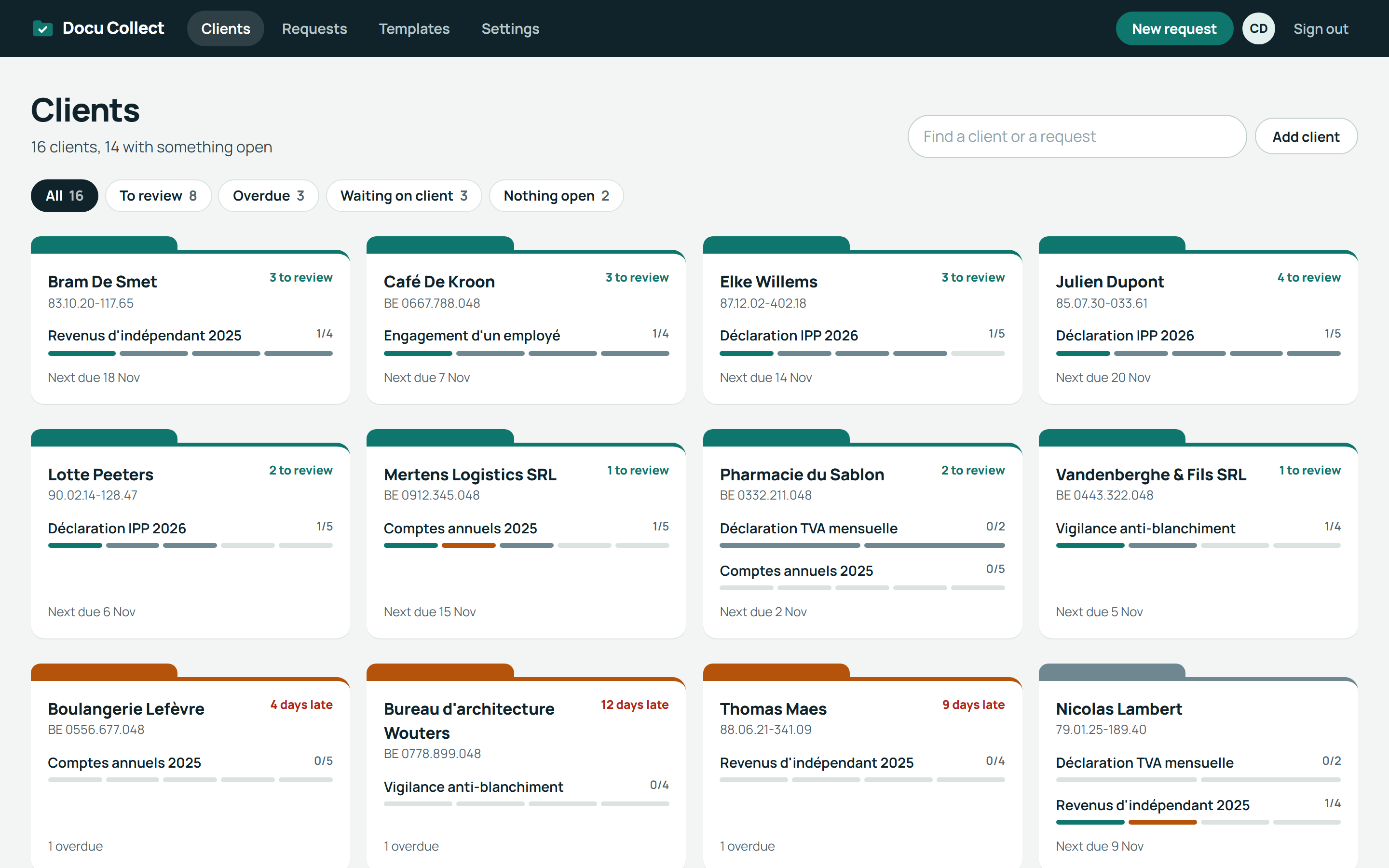
Task: Click Next due 7 Nov text
Action: [426, 377]
